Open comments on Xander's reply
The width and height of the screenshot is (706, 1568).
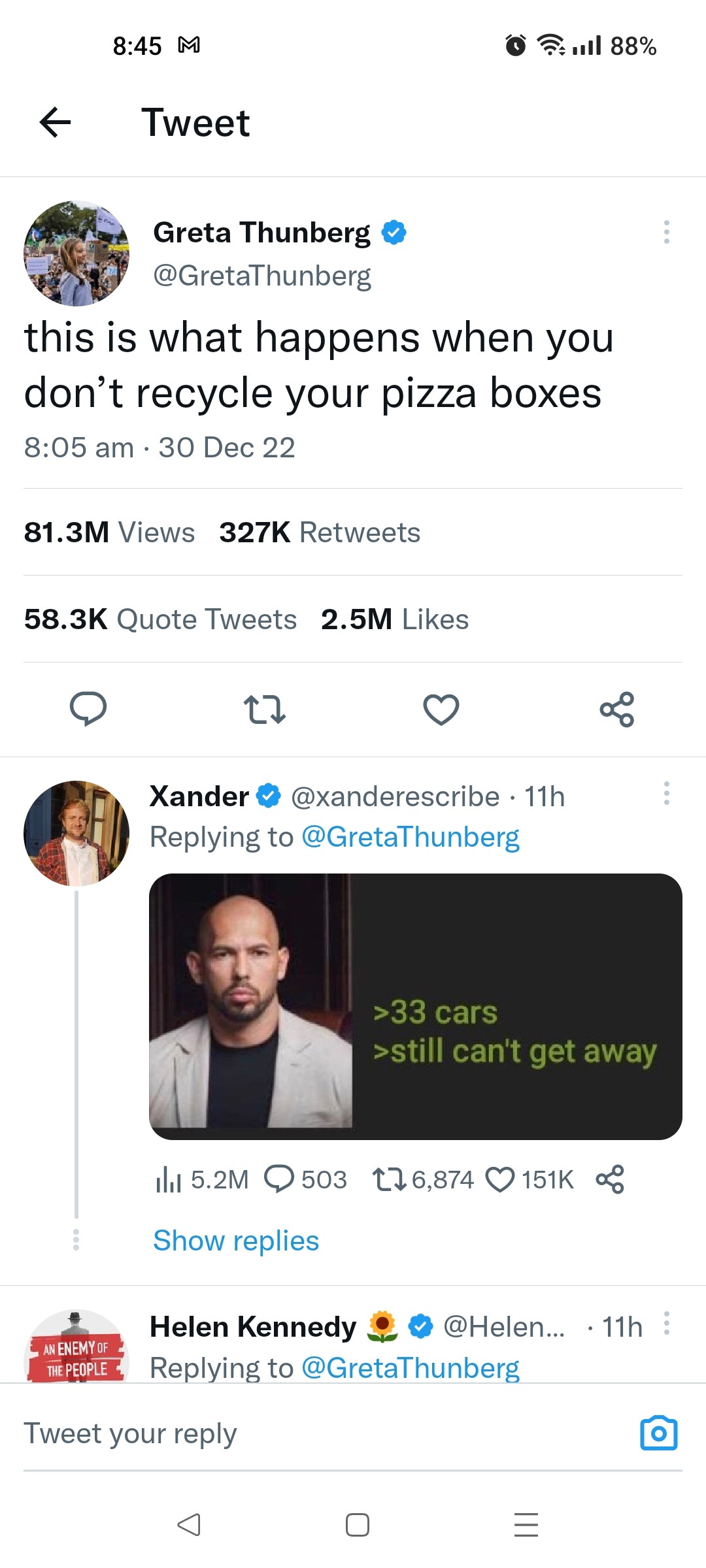(279, 1180)
